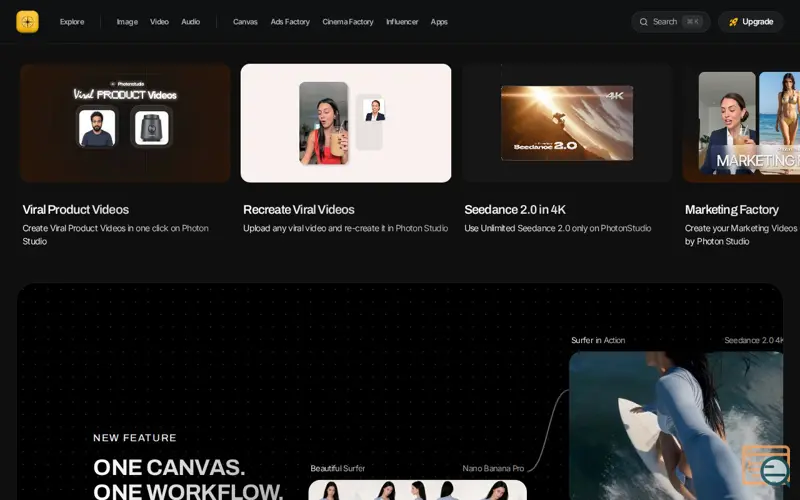Click the 'Use Unlimited Seedance 2.0' description
Screen dimensions: 800x500
[558, 228]
